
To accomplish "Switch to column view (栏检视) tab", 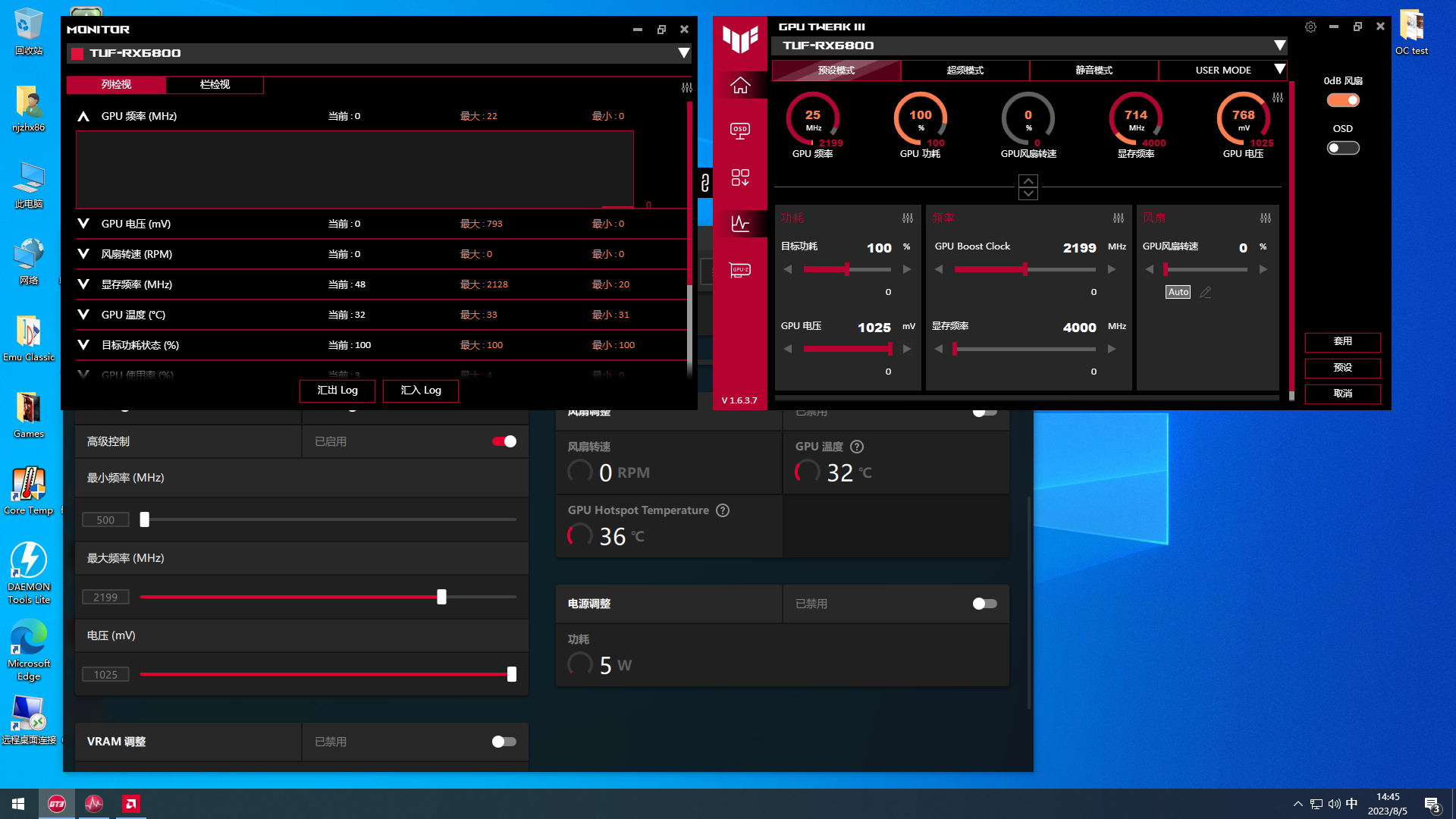I will (215, 84).
